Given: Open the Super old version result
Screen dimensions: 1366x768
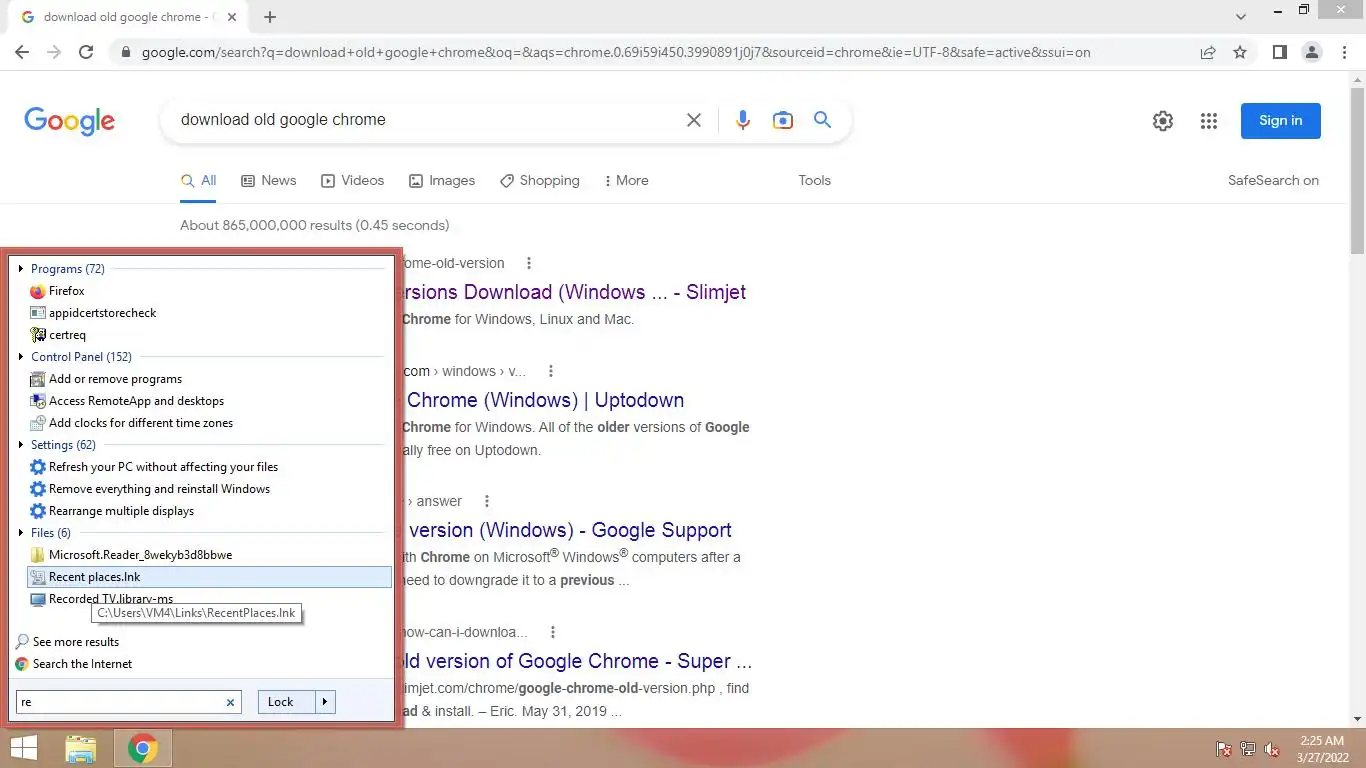Looking at the screenshot, I should (x=577, y=661).
